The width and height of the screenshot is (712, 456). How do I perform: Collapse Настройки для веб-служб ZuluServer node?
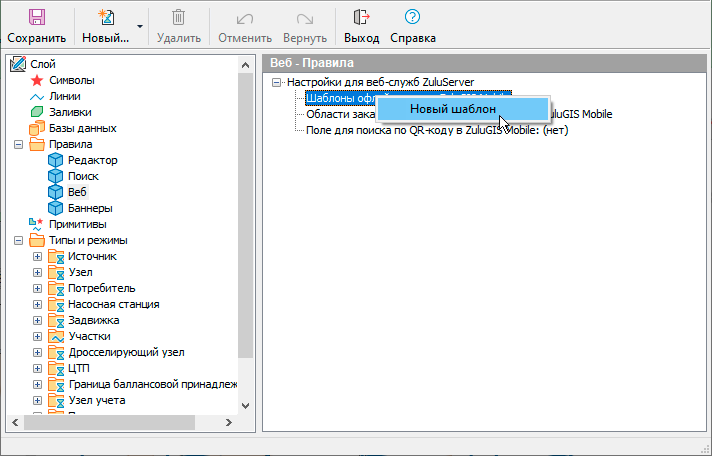(x=277, y=82)
